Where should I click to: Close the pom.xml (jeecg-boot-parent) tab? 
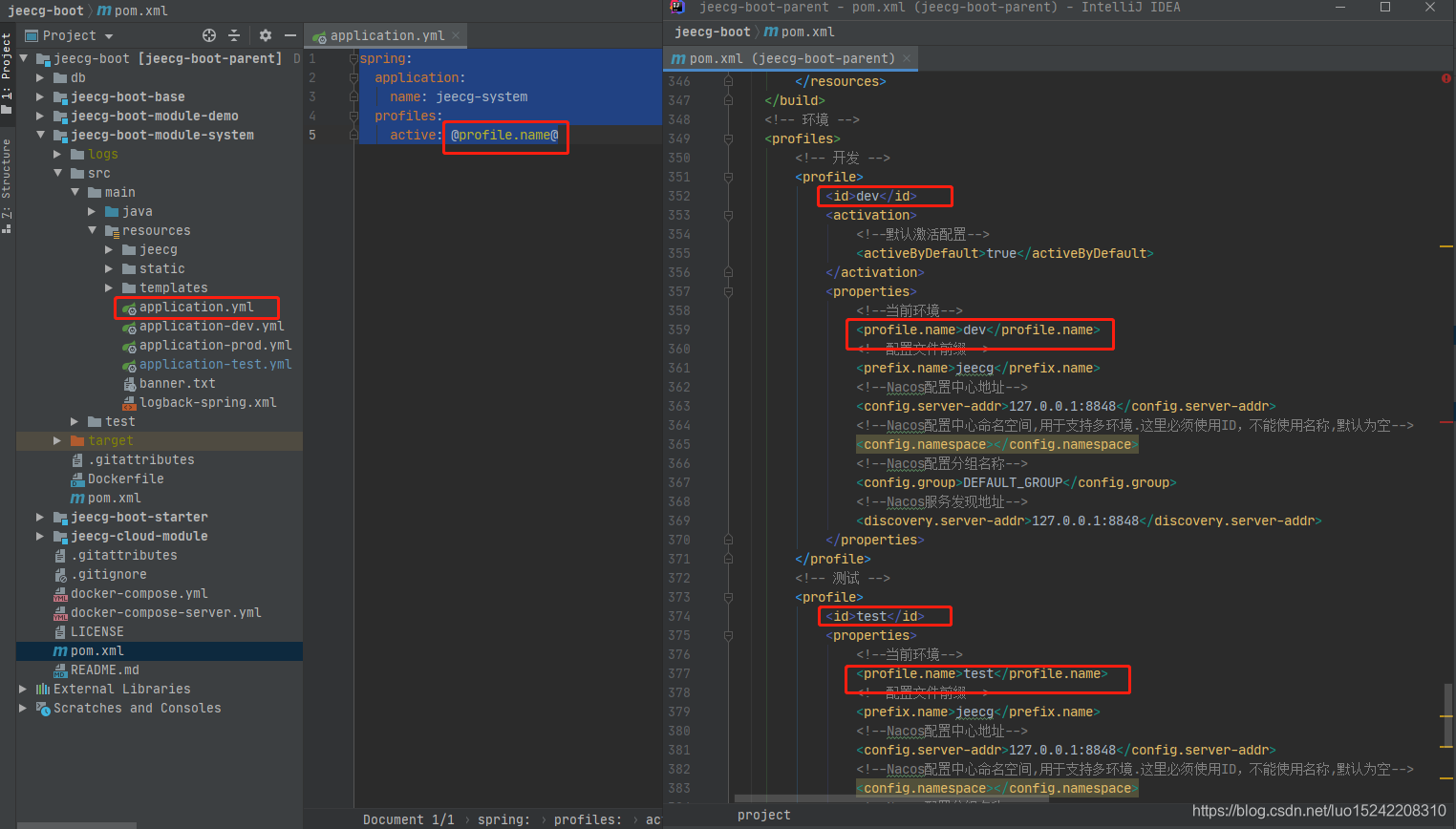click(906, 58)
